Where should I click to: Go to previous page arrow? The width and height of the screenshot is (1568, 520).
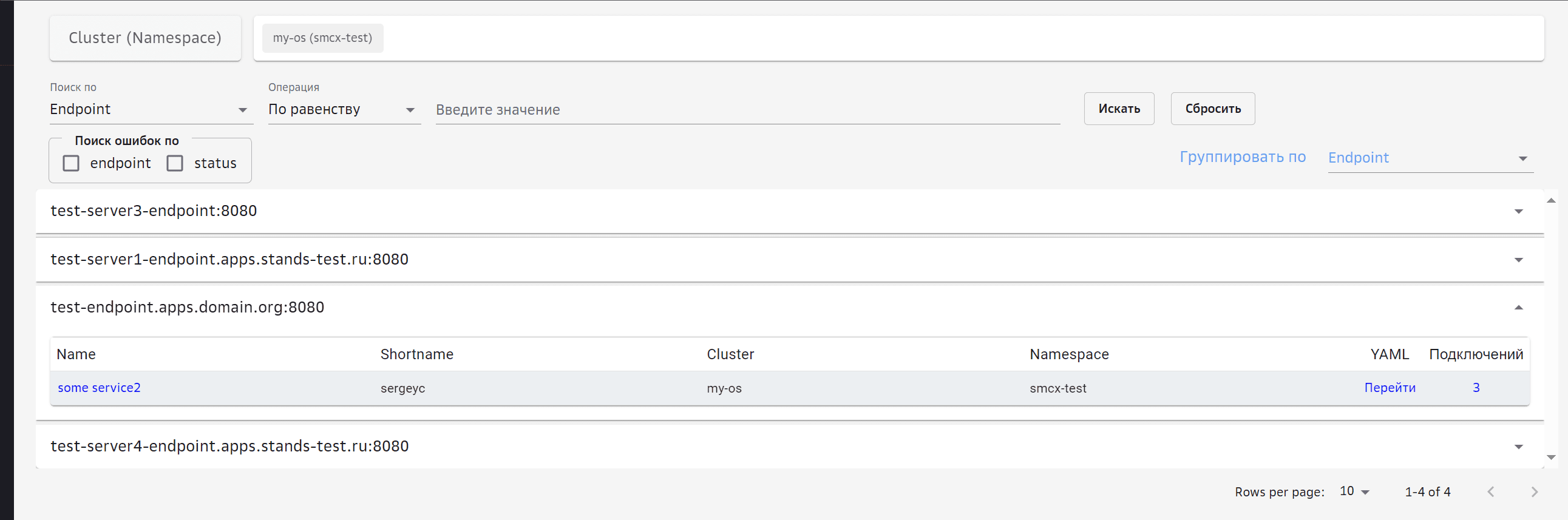1491,491
